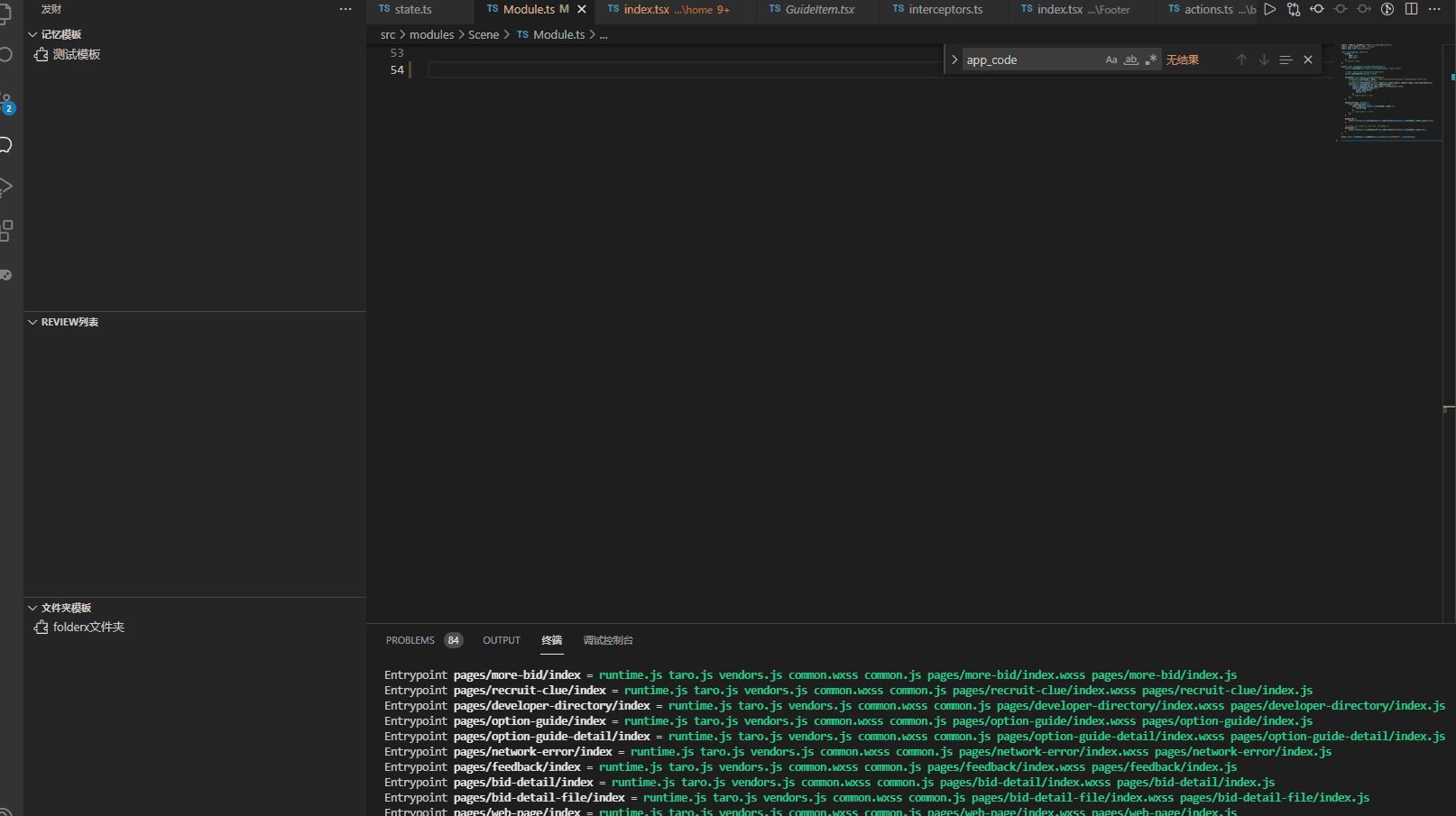Image resolution: width=1456 pixels, height=816 pixels.
Task: Select the folderx文件夹 template item
Action: [x=88, y=628]
